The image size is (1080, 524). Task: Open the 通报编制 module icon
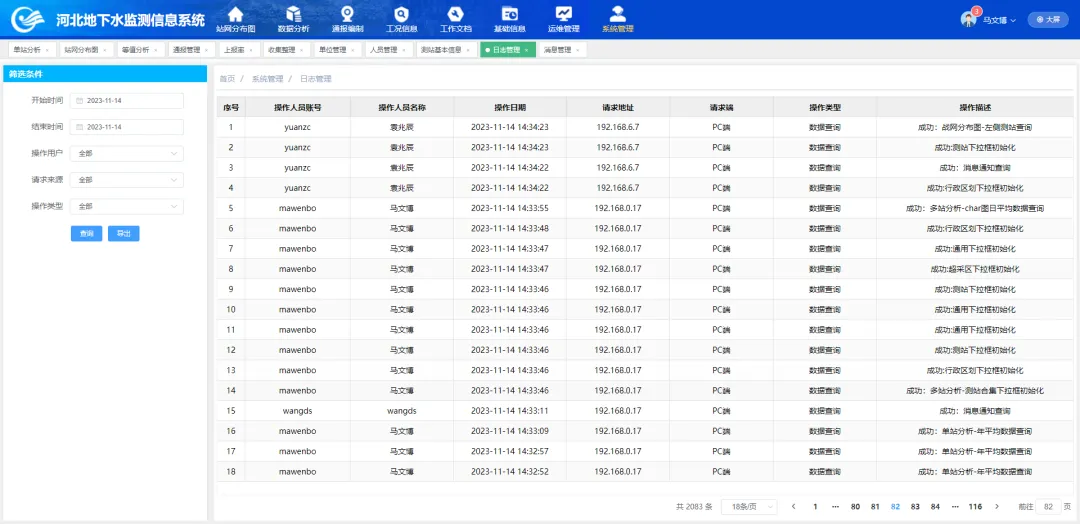(347, 14)
